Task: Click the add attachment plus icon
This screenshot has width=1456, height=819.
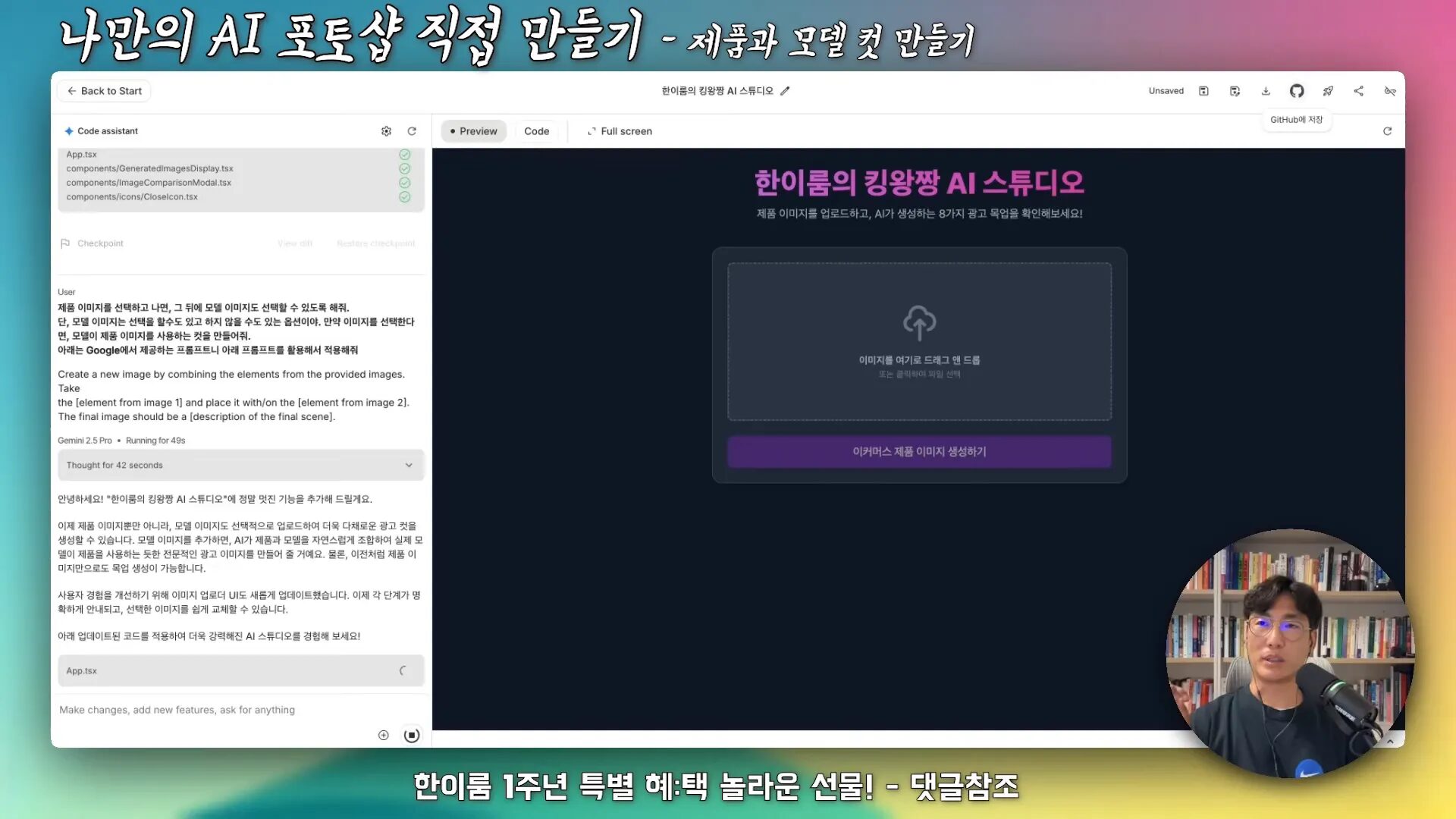Action: pos(384,735)
